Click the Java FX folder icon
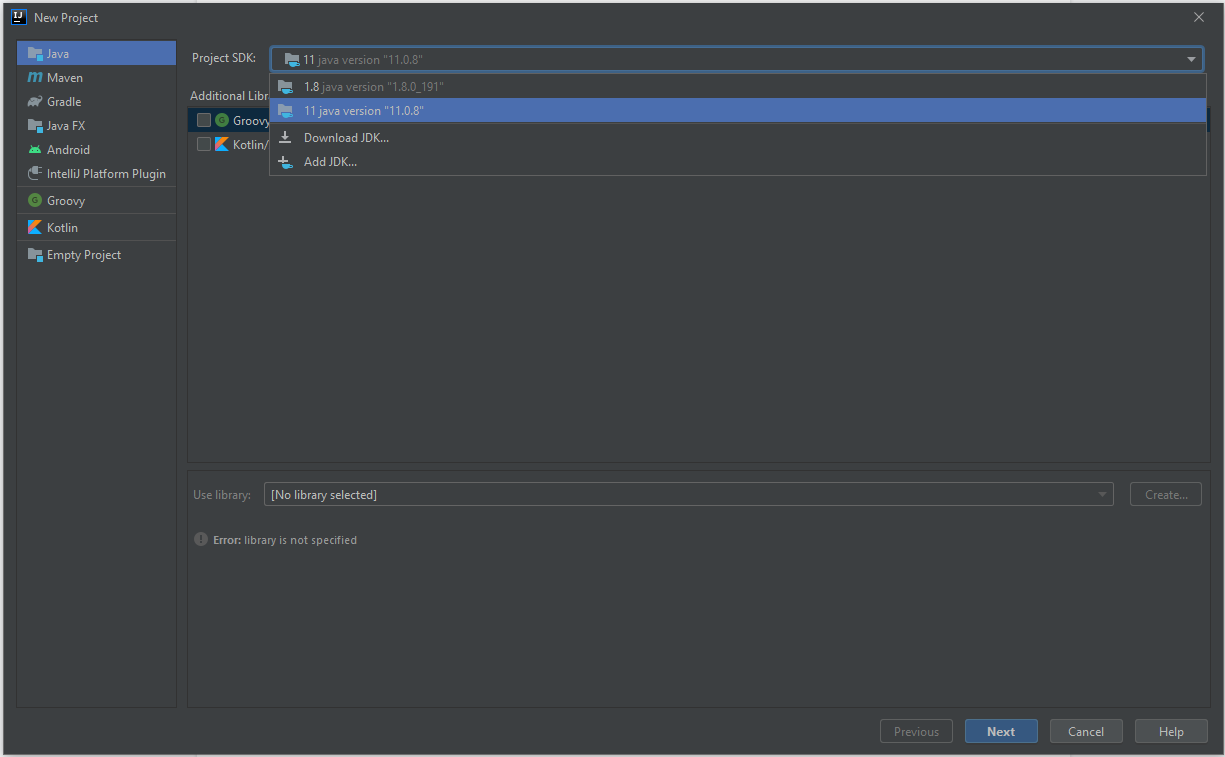The width and height of the screenshot is (1225, 757). [35, 125]
